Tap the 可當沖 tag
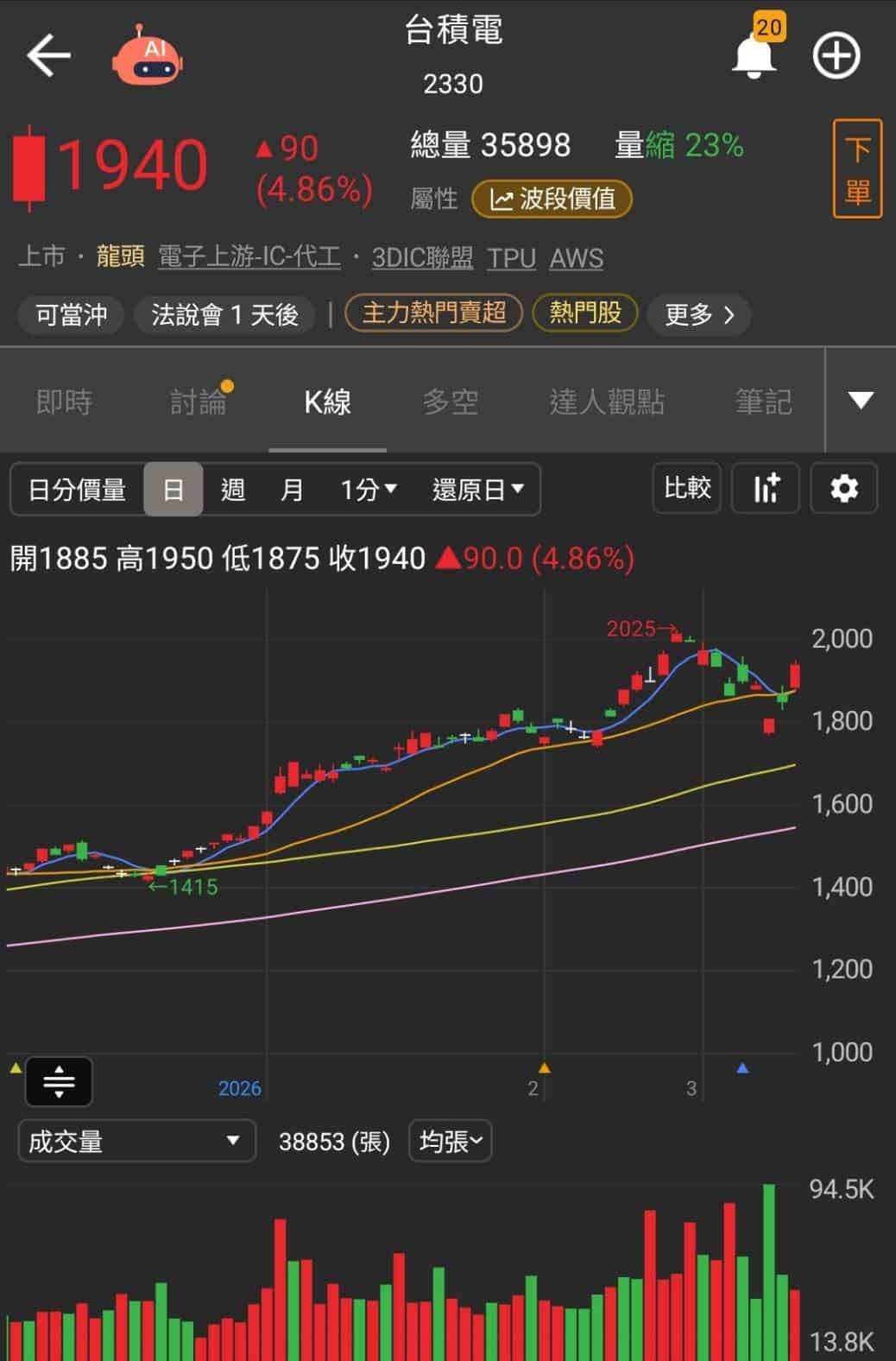This screenshot has height=1361, width=896. [72, 314]
